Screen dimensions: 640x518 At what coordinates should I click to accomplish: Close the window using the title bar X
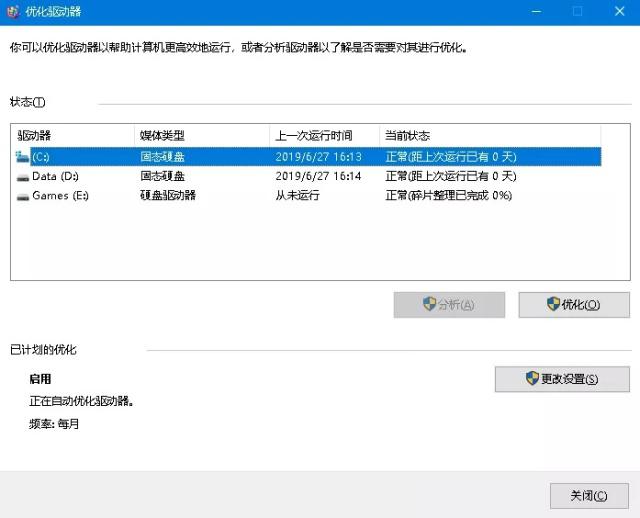point(620,11)
